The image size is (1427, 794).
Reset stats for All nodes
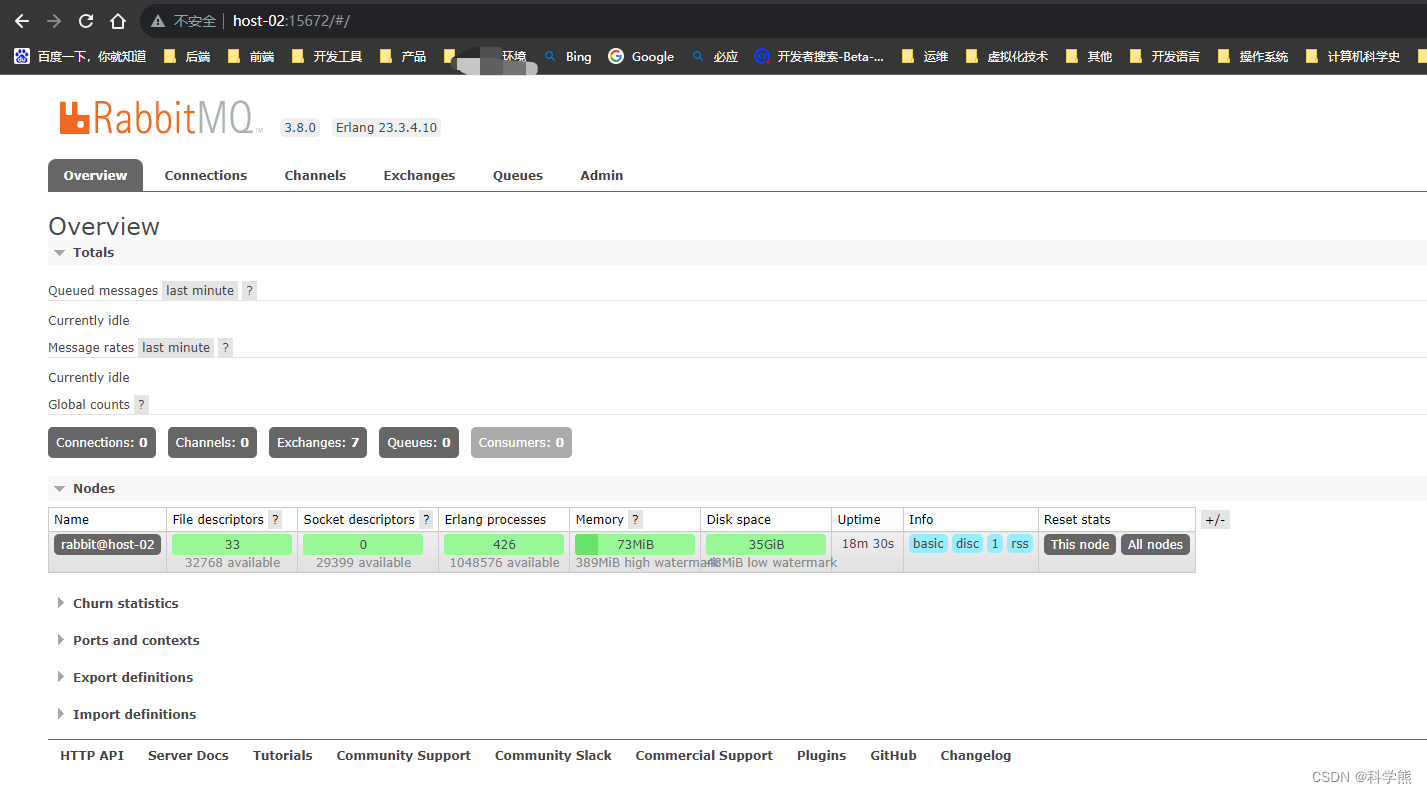(1156, 545)
